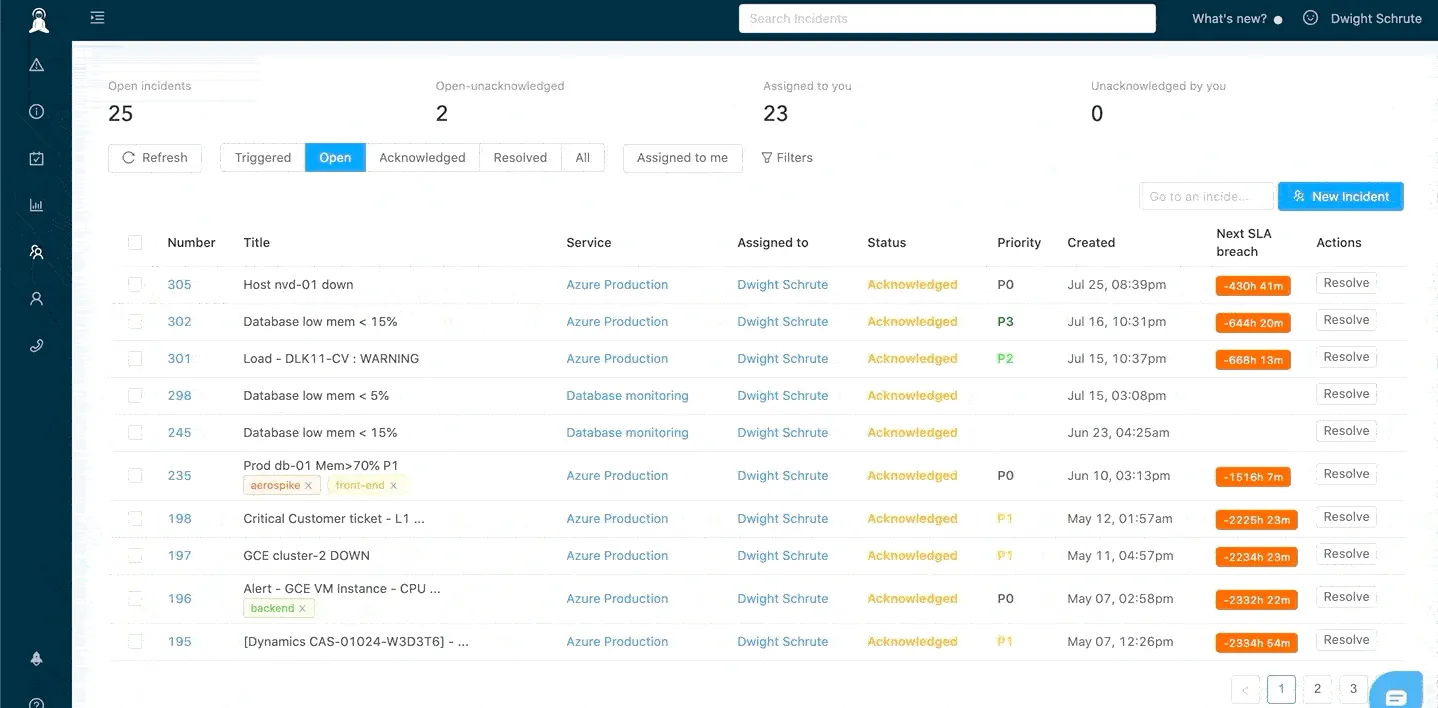Image resolution: width=1438 pixels, height=708 pixels.
Task: Open the phone icon in sidebar
Action: [37, 345]
